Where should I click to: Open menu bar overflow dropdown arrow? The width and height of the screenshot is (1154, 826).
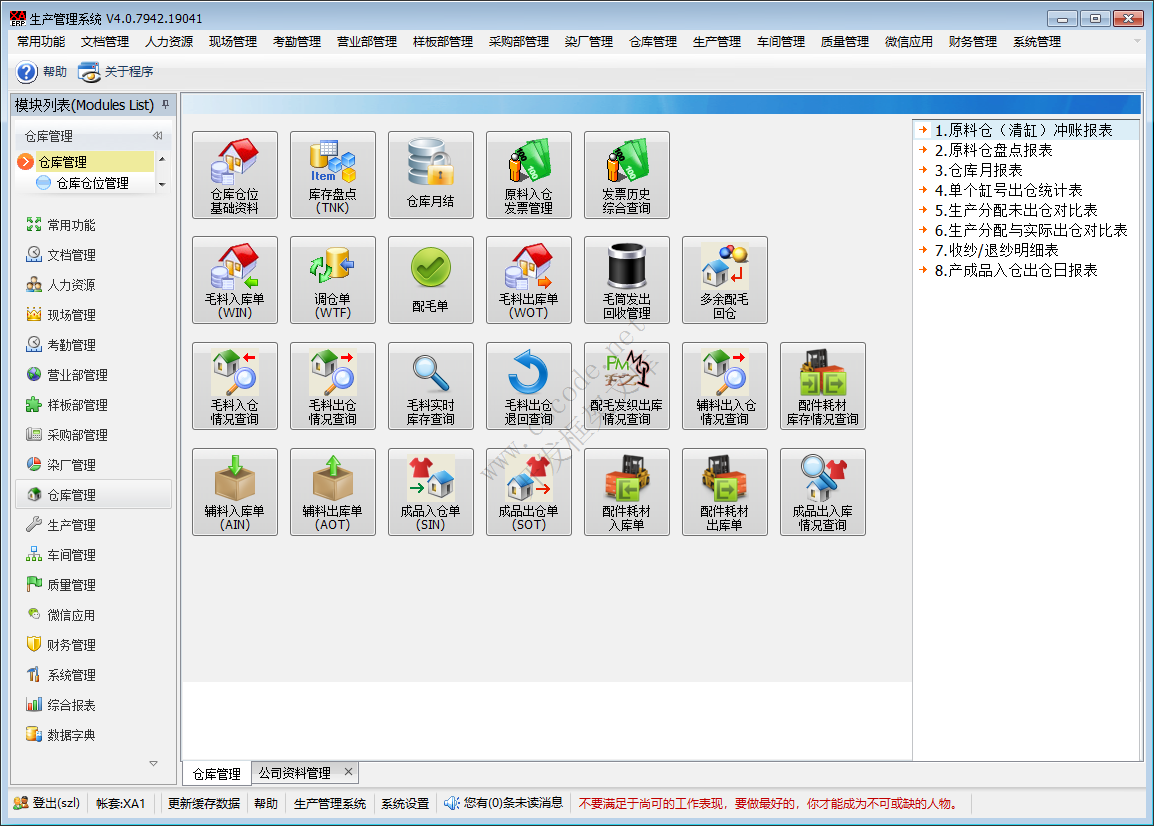tap(1137, 41)
